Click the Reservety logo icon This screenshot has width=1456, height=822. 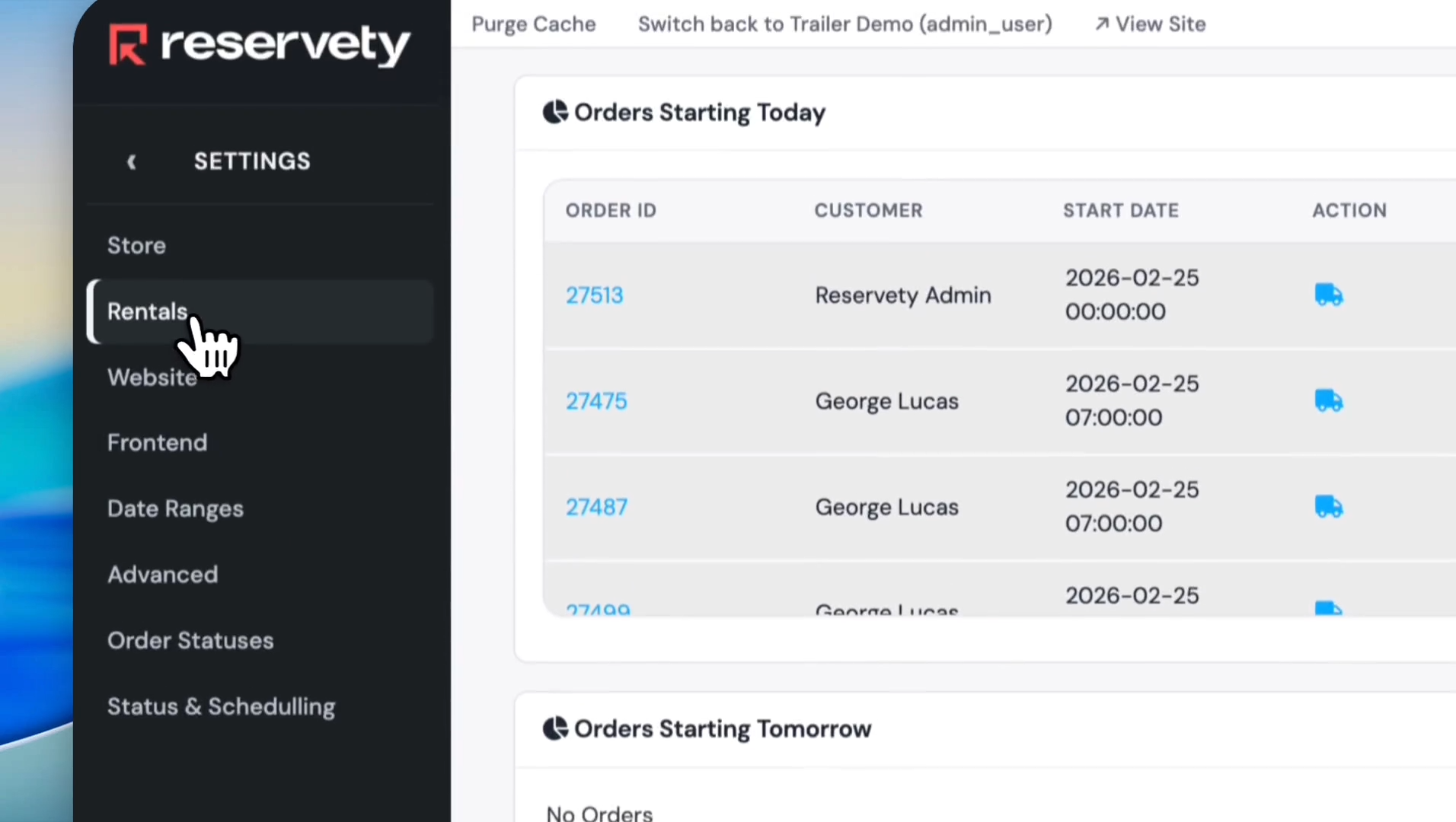[x=127, y=44]
